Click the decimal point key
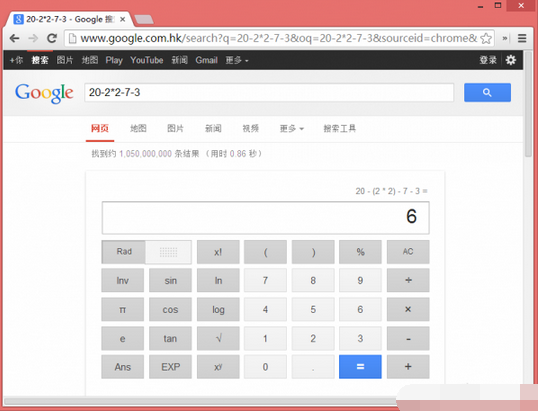The width and height of the screenshot is (538, 411). click(313, 367)
